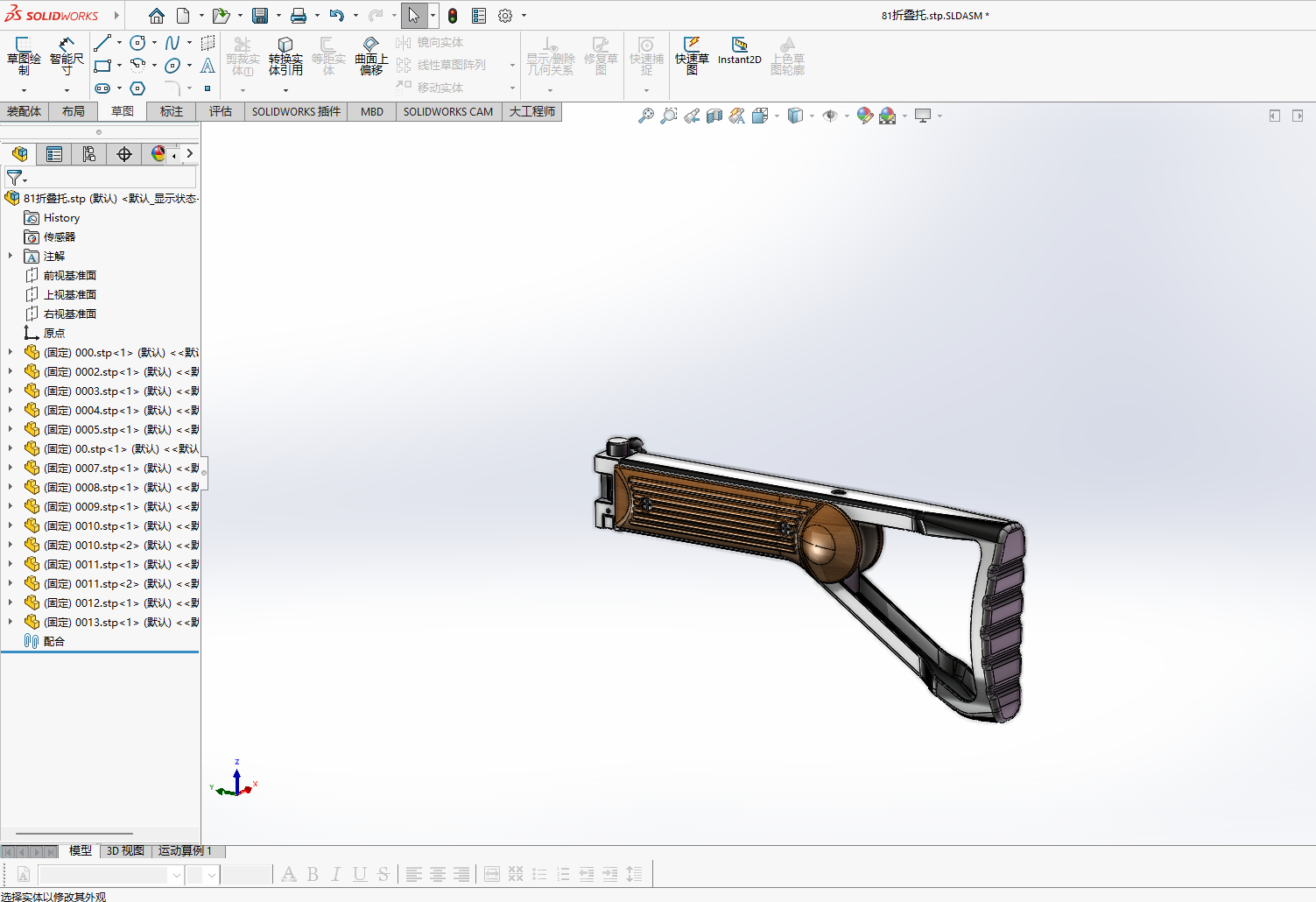Viewport: 1316px width, 902px height.
Task: Open a file with the Open folder icon
Action: point(221,16)
